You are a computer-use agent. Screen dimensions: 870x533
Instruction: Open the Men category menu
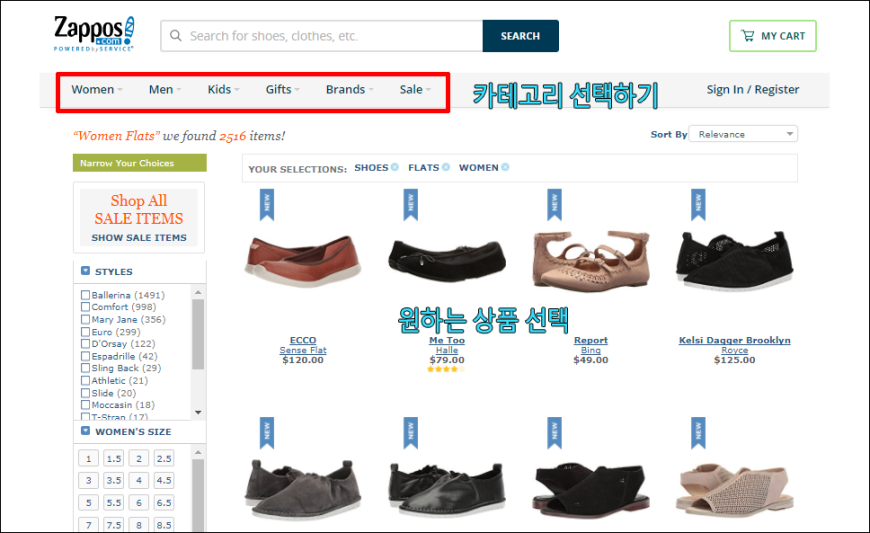(x=165, y=90)
